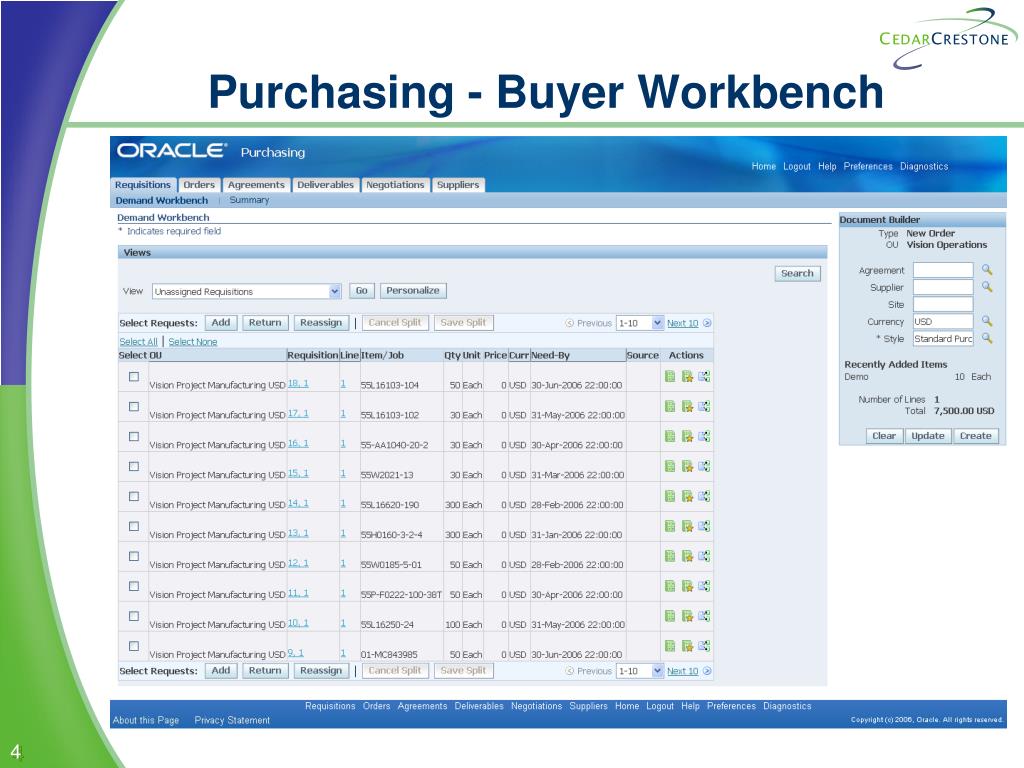Select checkbox for requisition 17.1

pos(134,406)
